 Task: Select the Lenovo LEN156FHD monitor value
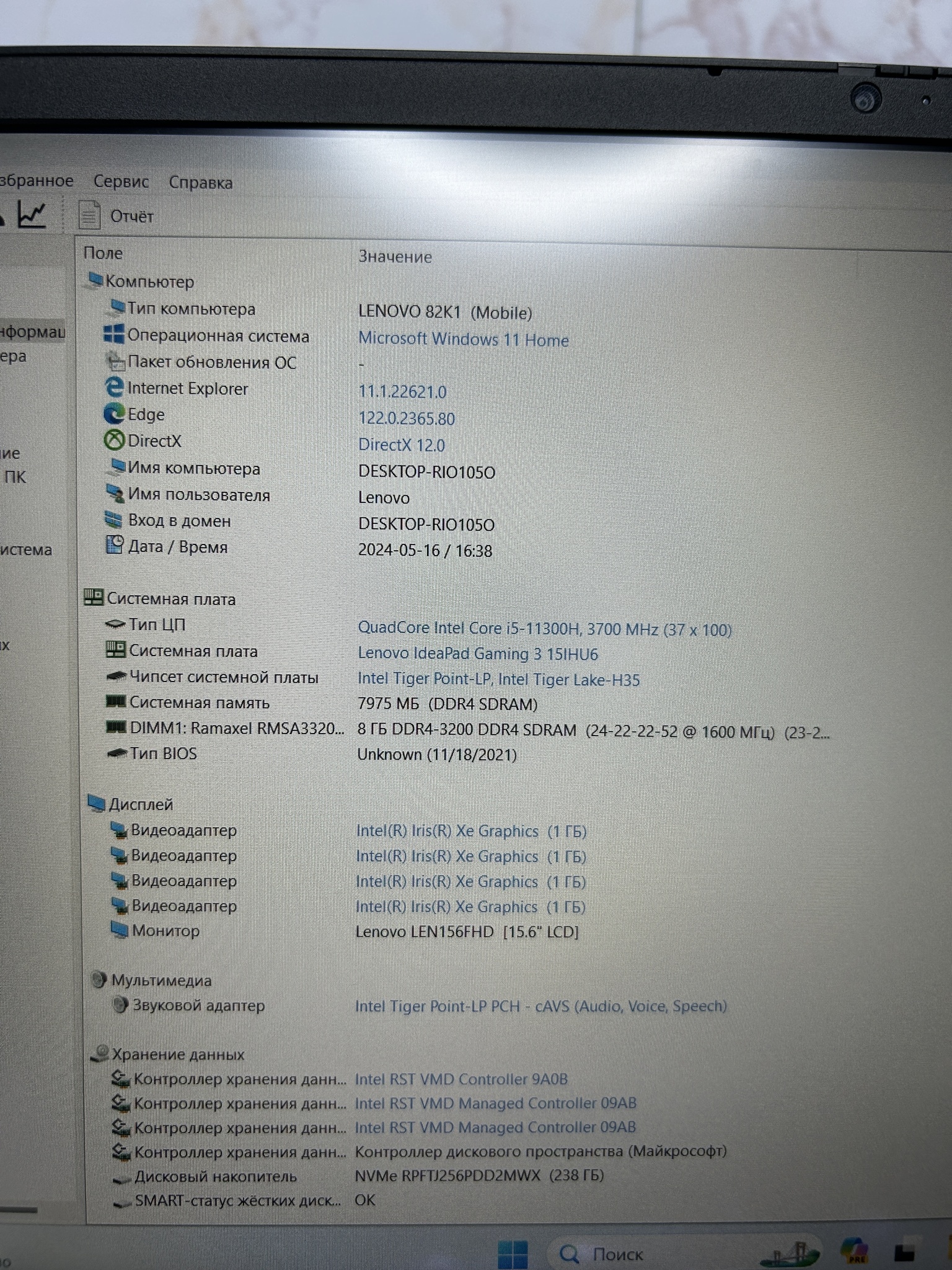[467, 932]
